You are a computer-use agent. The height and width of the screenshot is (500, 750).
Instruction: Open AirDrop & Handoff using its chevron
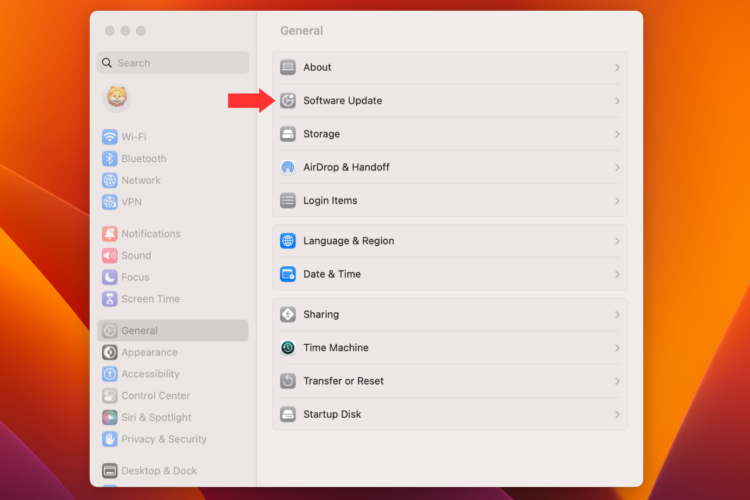tap(617, 167)
